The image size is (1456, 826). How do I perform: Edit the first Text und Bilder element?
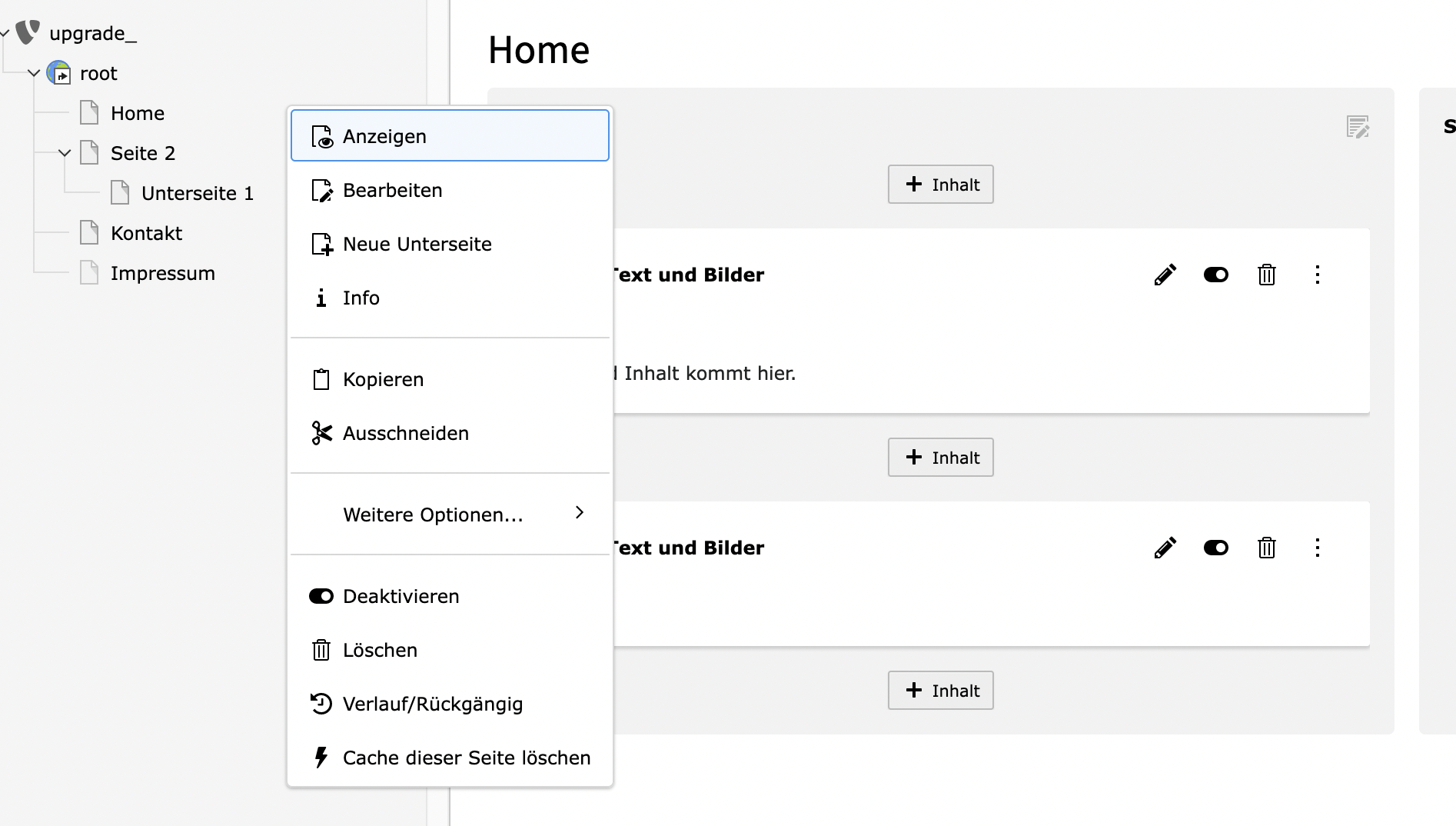pyautogui.click(x=1165, y=275)
